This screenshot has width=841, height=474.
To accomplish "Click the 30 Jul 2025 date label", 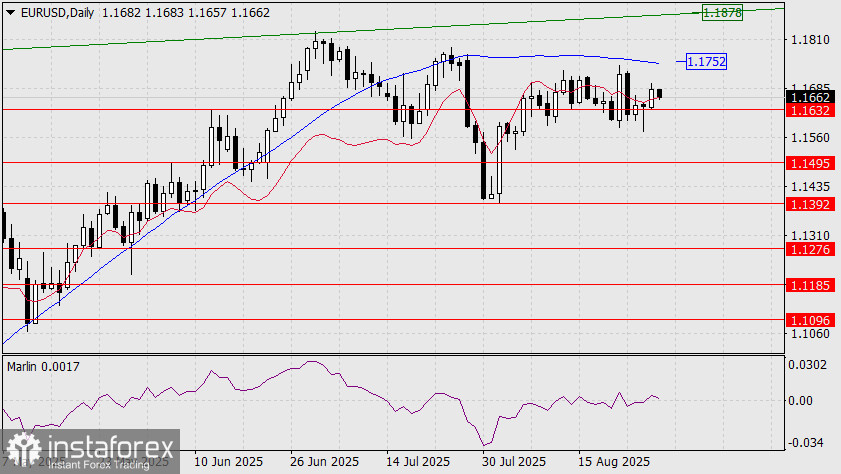I will tap(513, 462).
